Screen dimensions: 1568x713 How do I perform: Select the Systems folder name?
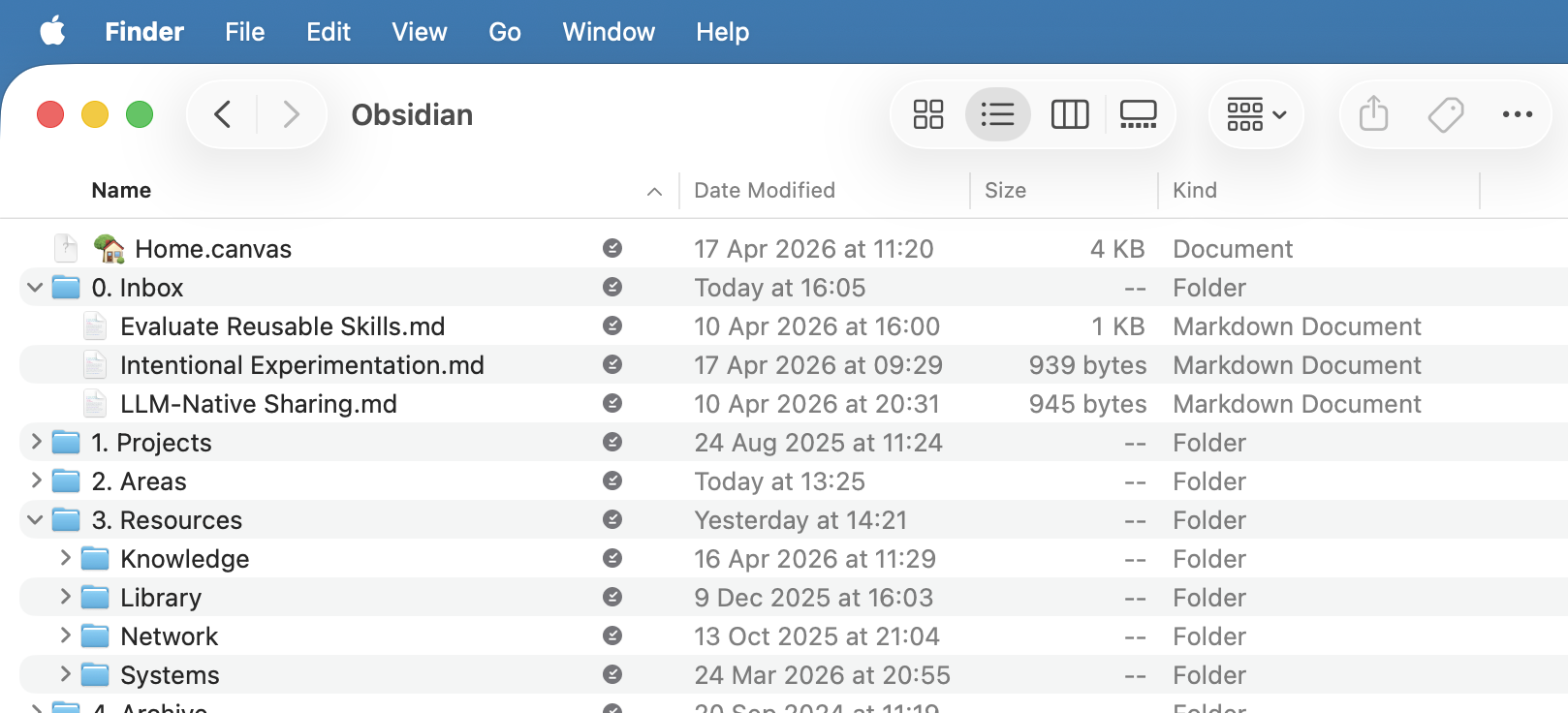[170, 675]
